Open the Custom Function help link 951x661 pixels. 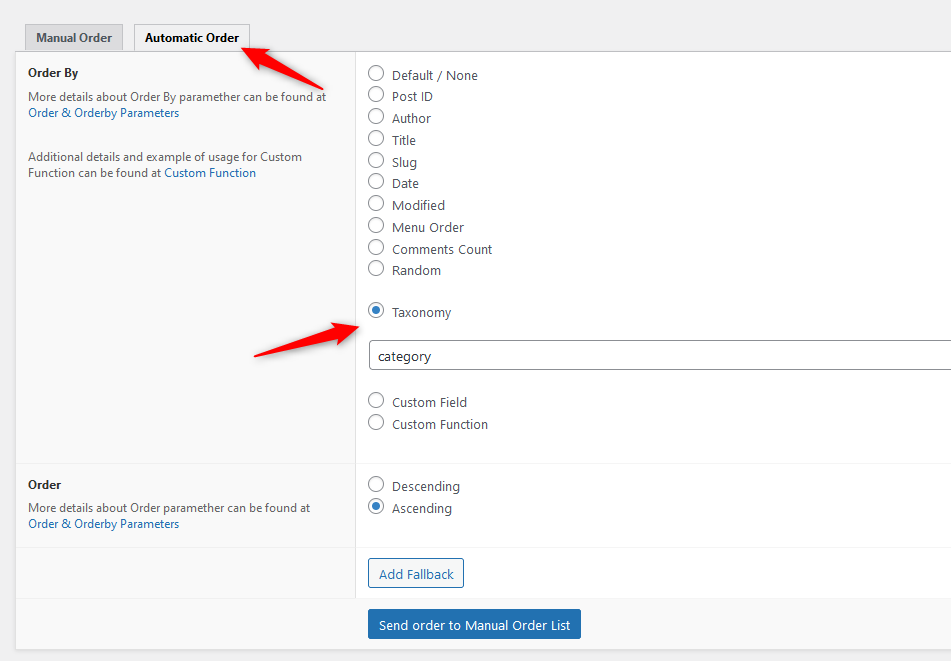coord(210,173)
